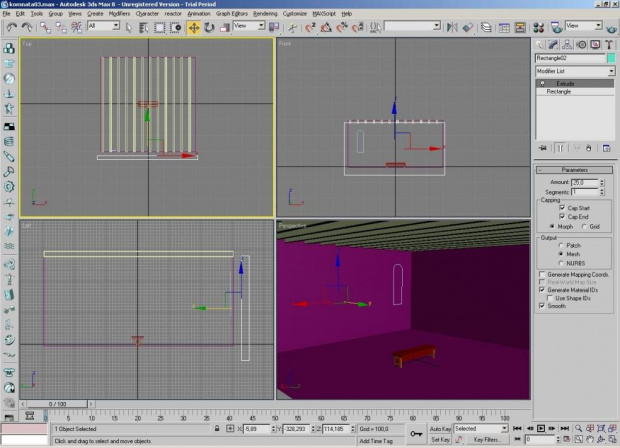Click the Mirror tool icon
Screen dimensions: 620x448
(452, 27)
